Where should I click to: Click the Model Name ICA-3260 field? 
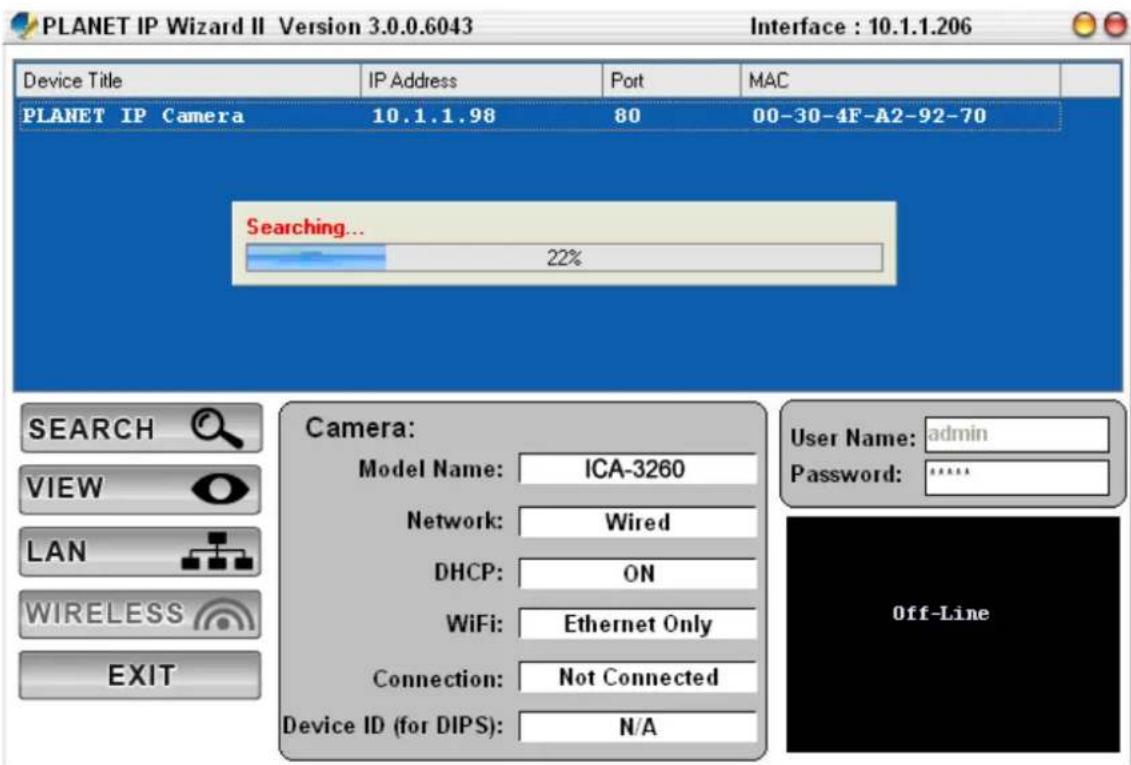(638, 469)
